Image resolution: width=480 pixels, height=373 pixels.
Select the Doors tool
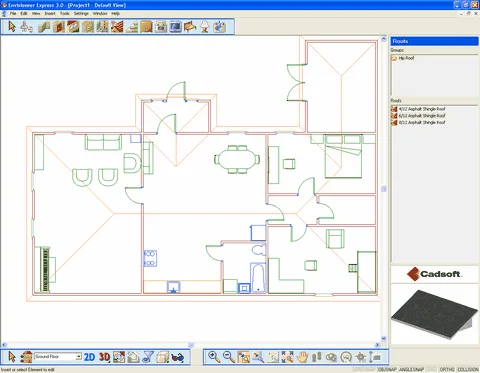59,27
